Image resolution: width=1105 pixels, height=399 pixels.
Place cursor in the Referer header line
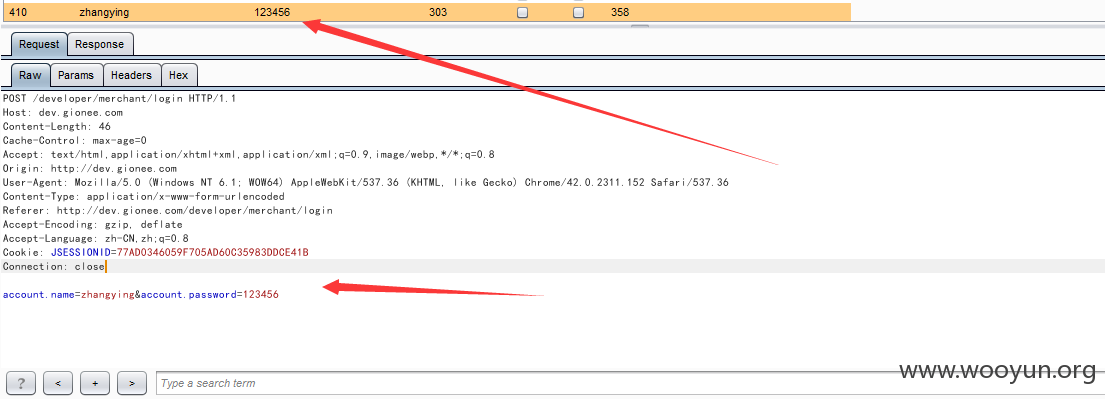point(168,211)
